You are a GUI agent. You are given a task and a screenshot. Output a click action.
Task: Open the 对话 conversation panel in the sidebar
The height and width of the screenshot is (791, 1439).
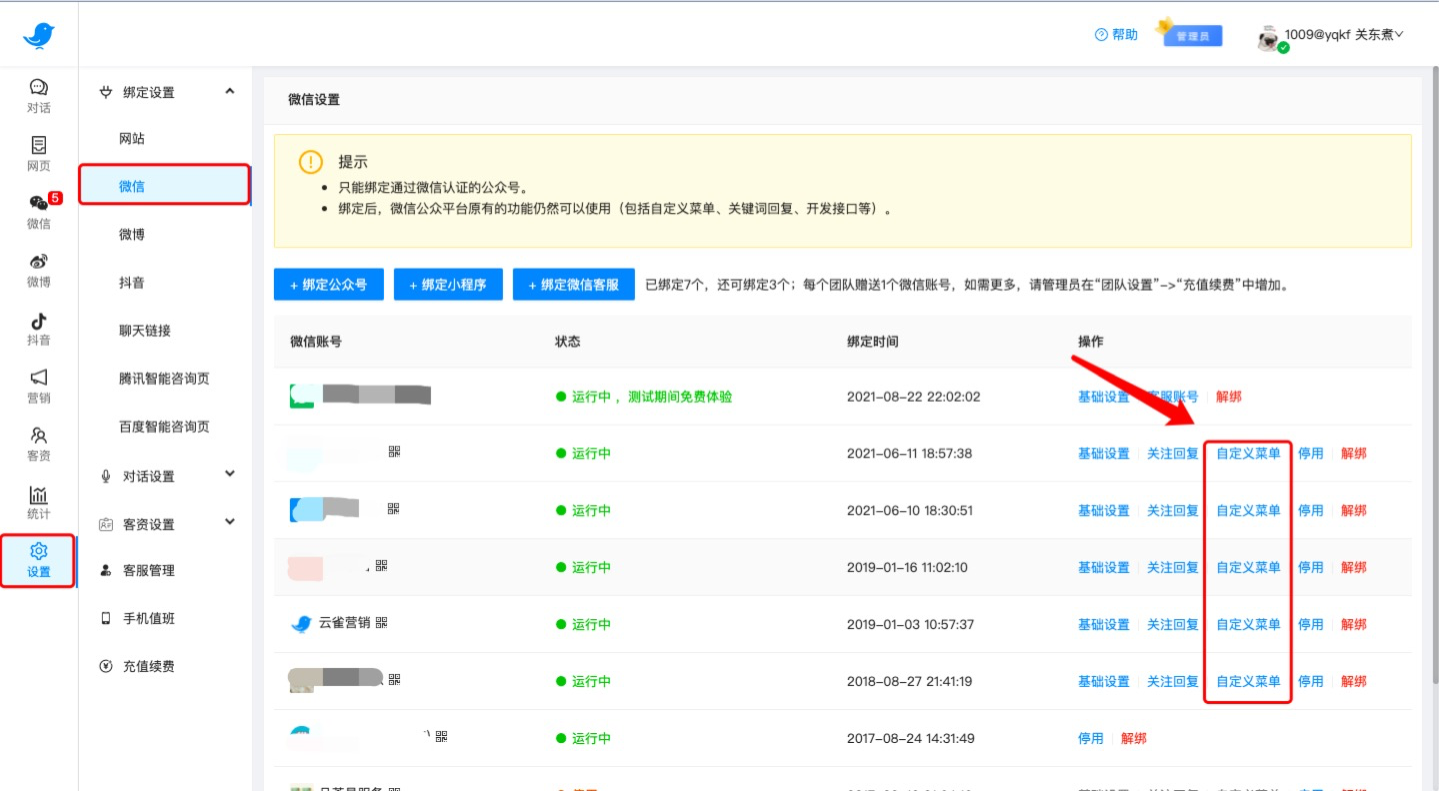coord(38,96)
